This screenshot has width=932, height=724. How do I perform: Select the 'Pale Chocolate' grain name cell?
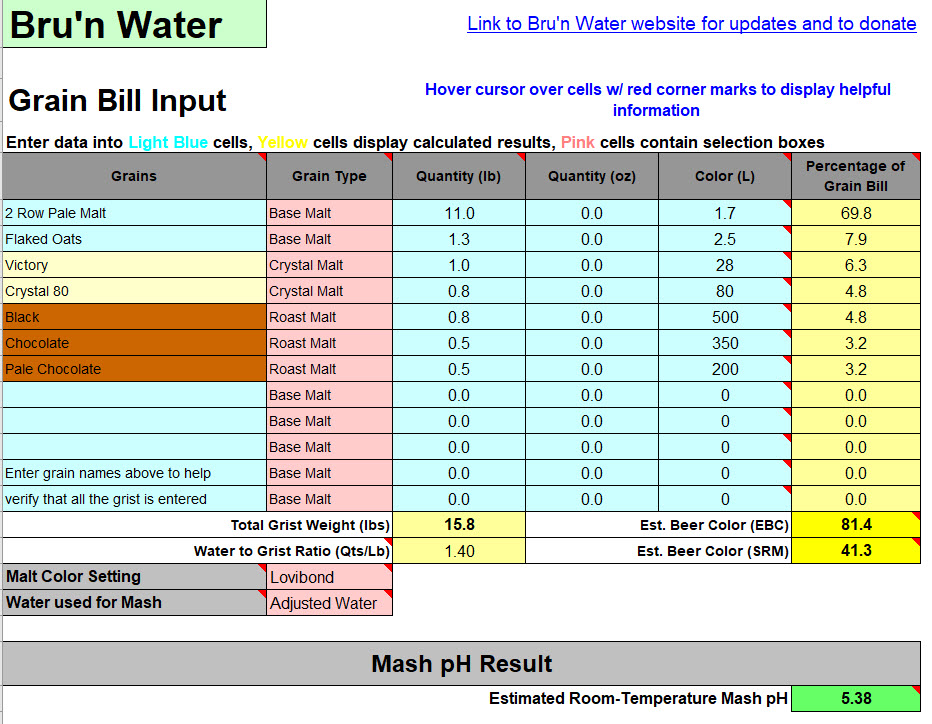[x=134, y=369]
